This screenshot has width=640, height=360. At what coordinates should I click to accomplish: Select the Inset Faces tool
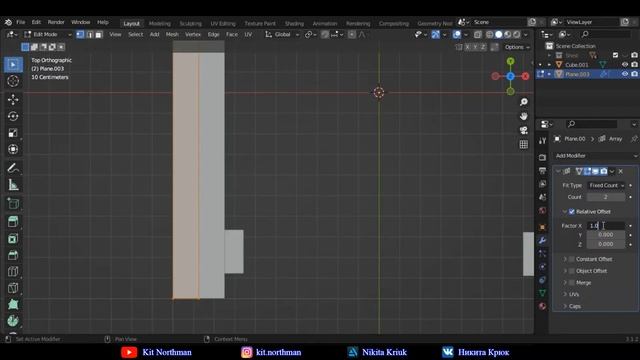[13, 238]
